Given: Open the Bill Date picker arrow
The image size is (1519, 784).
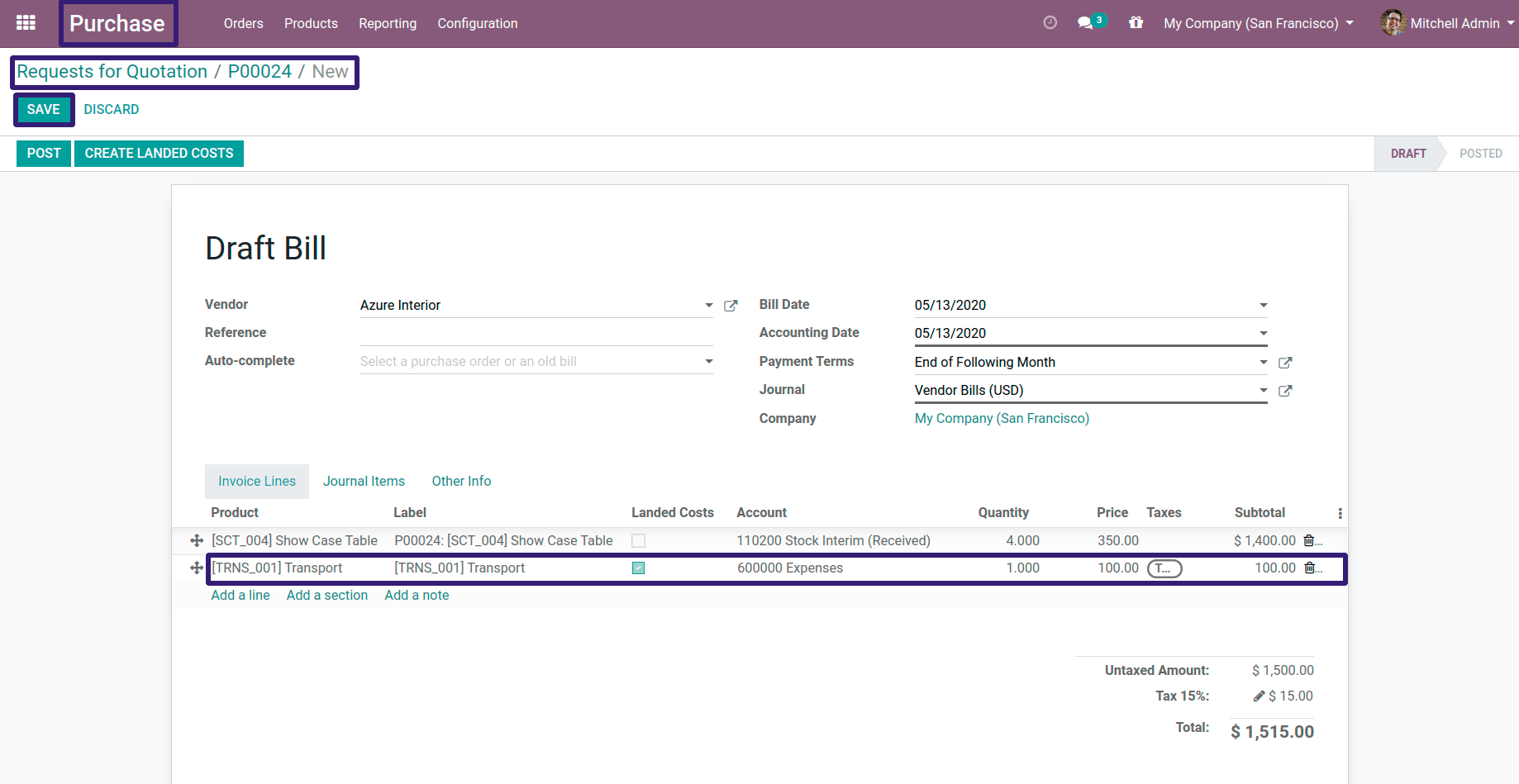Looking at the screenshot, I should 1263,306.
